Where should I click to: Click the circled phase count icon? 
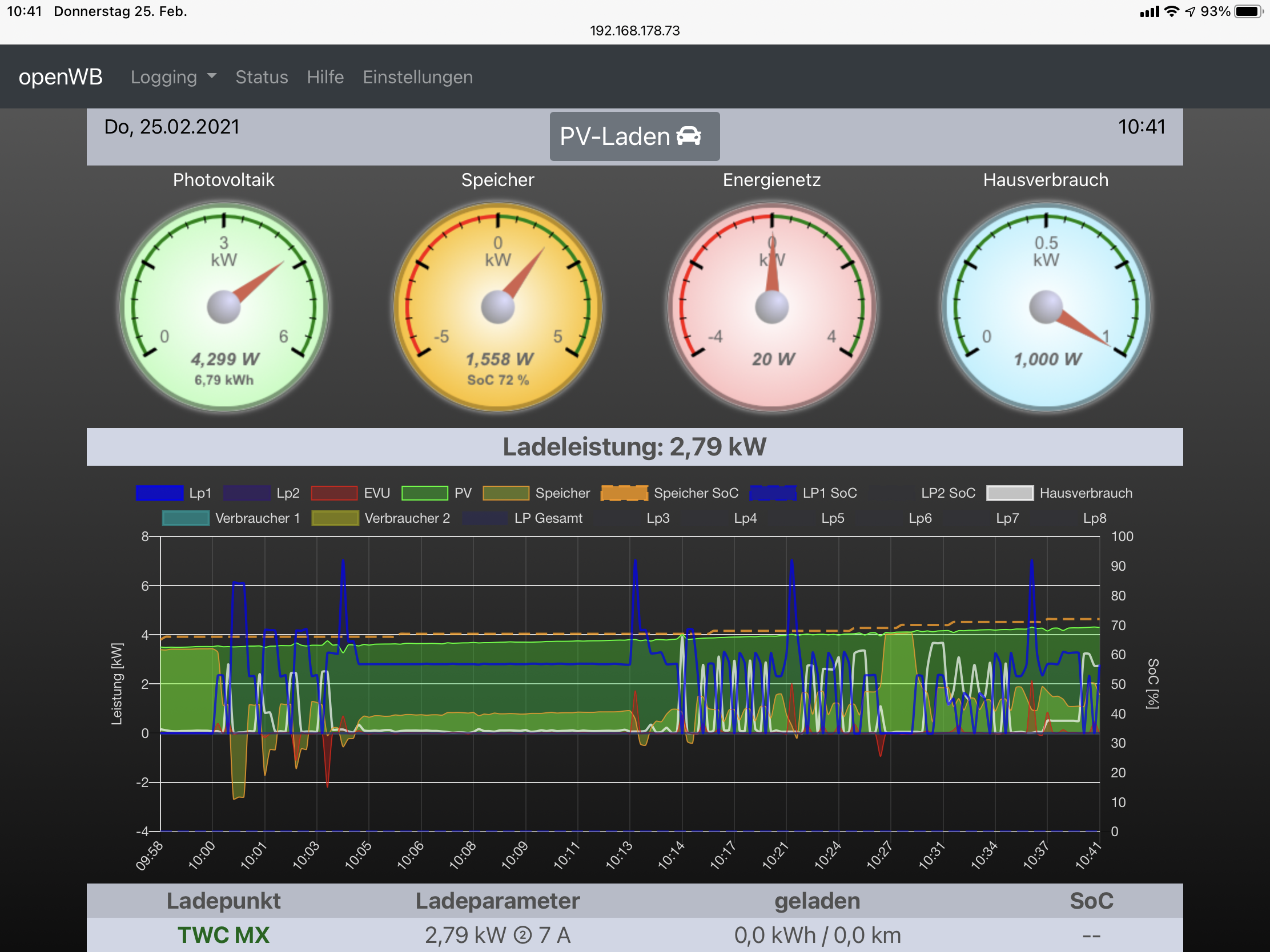coord(522,936)
